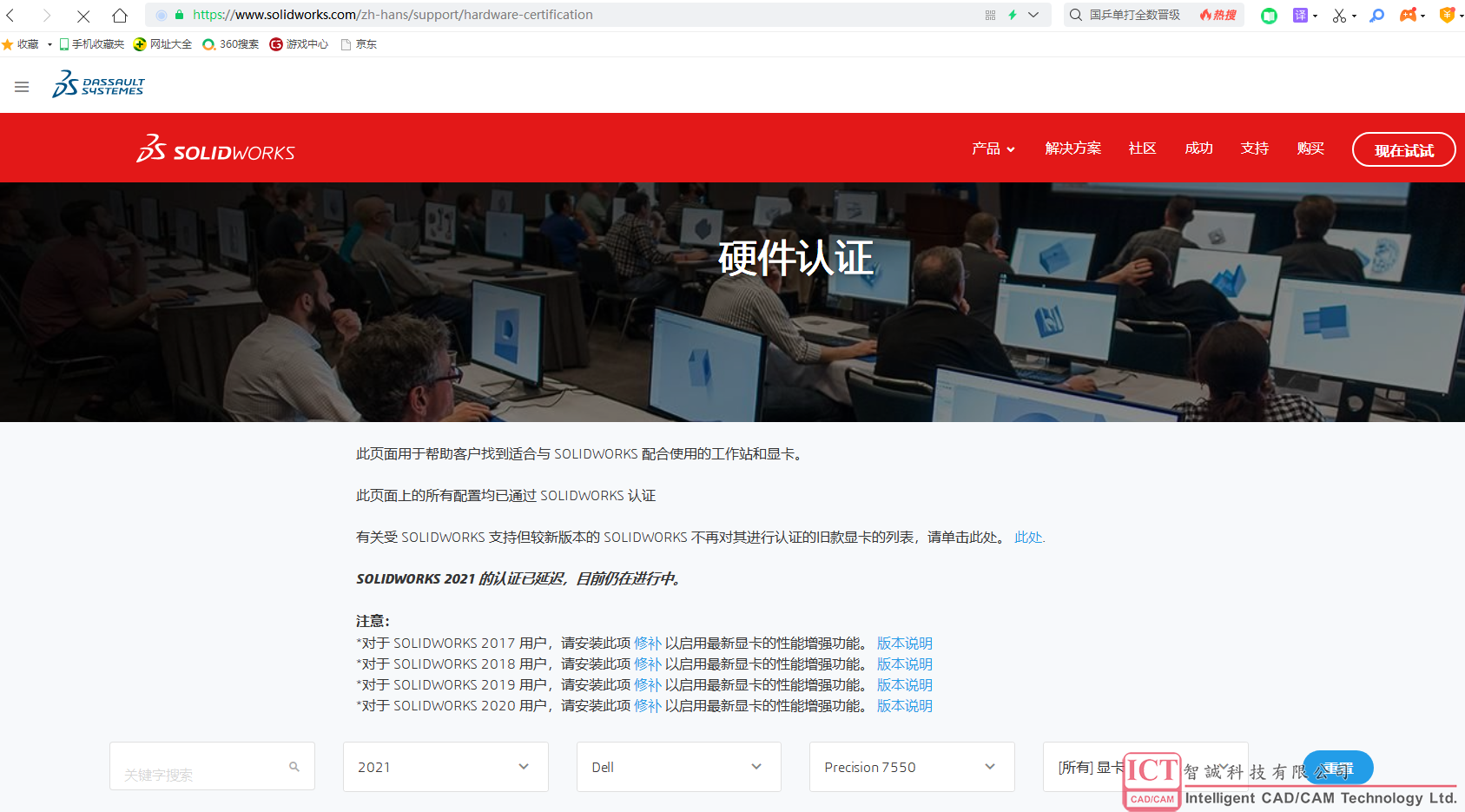Open 版本说明 for SOLIDWORKS 2017

(904, 644)
